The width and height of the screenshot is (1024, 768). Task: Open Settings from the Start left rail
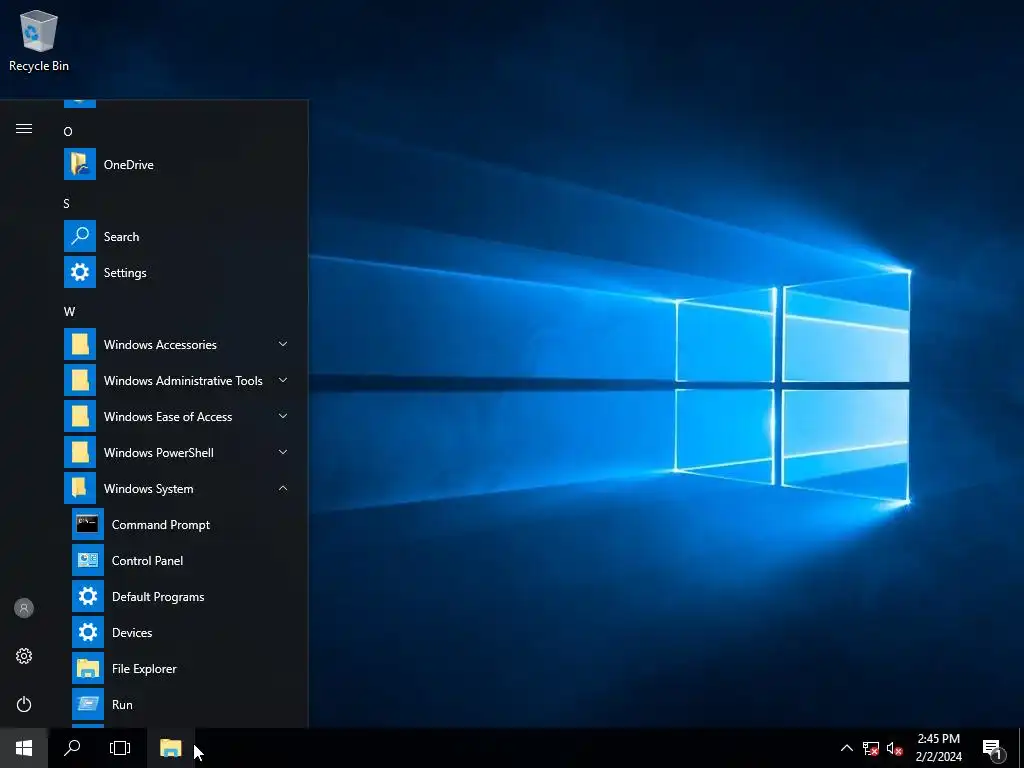point(24,656)
